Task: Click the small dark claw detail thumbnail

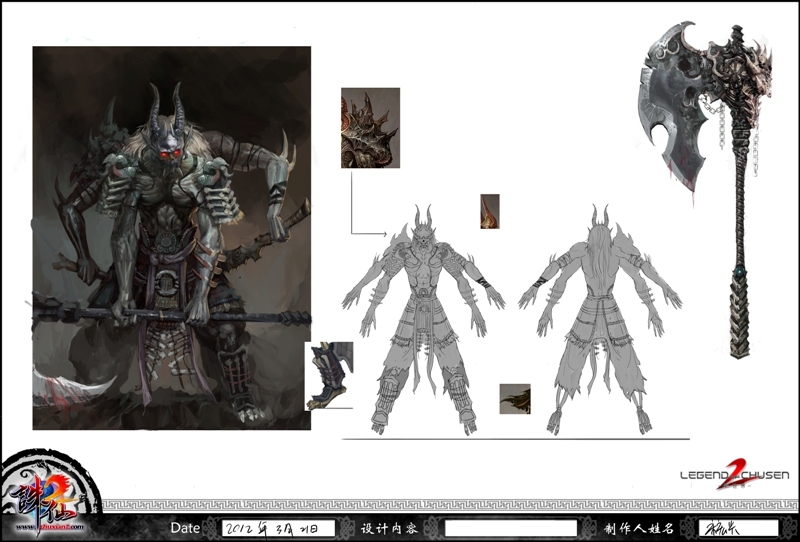Action: coord(515,398)
